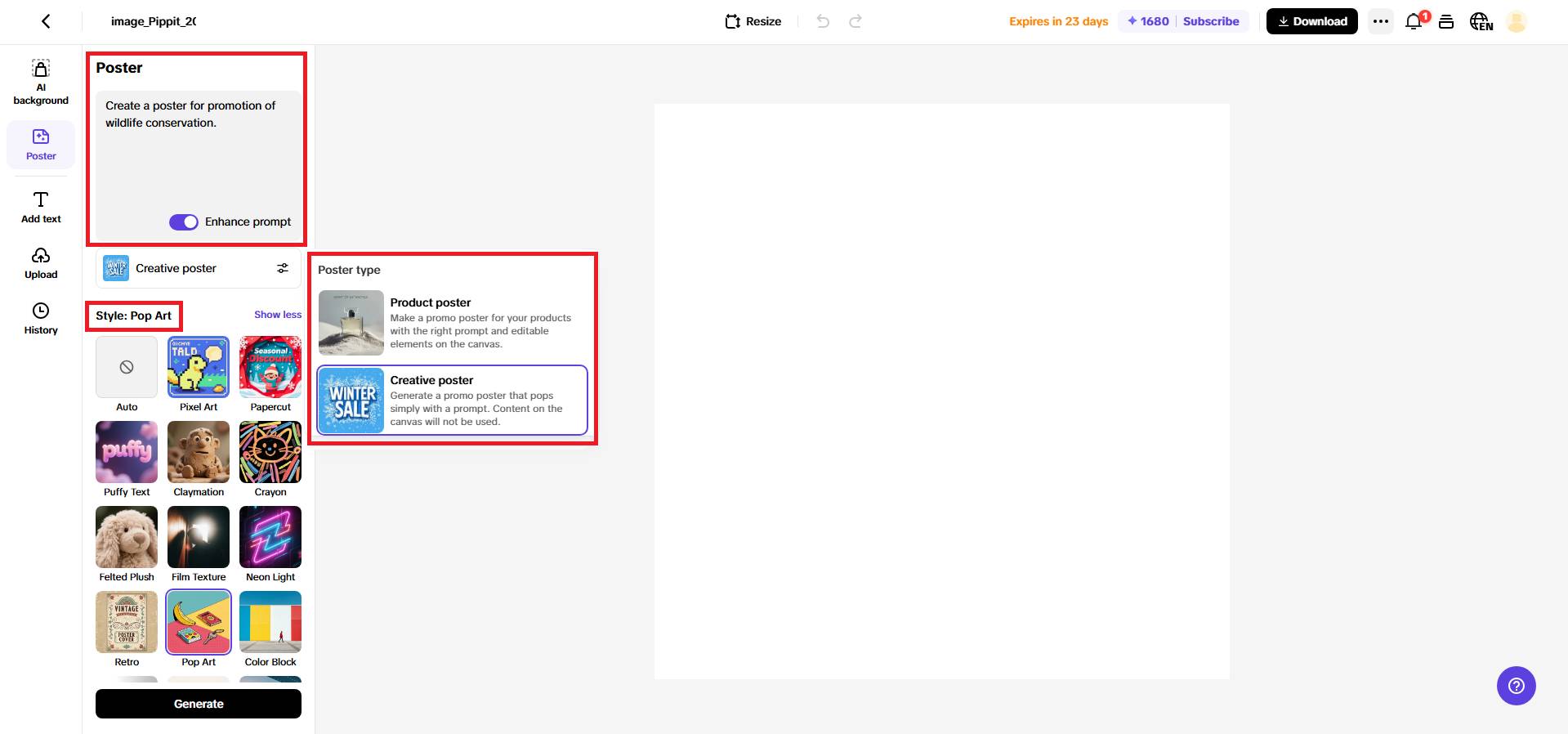The height and width of the screenshot is (734, 1568).
Task: Open the AI background tool
Action: pos(41,82)
